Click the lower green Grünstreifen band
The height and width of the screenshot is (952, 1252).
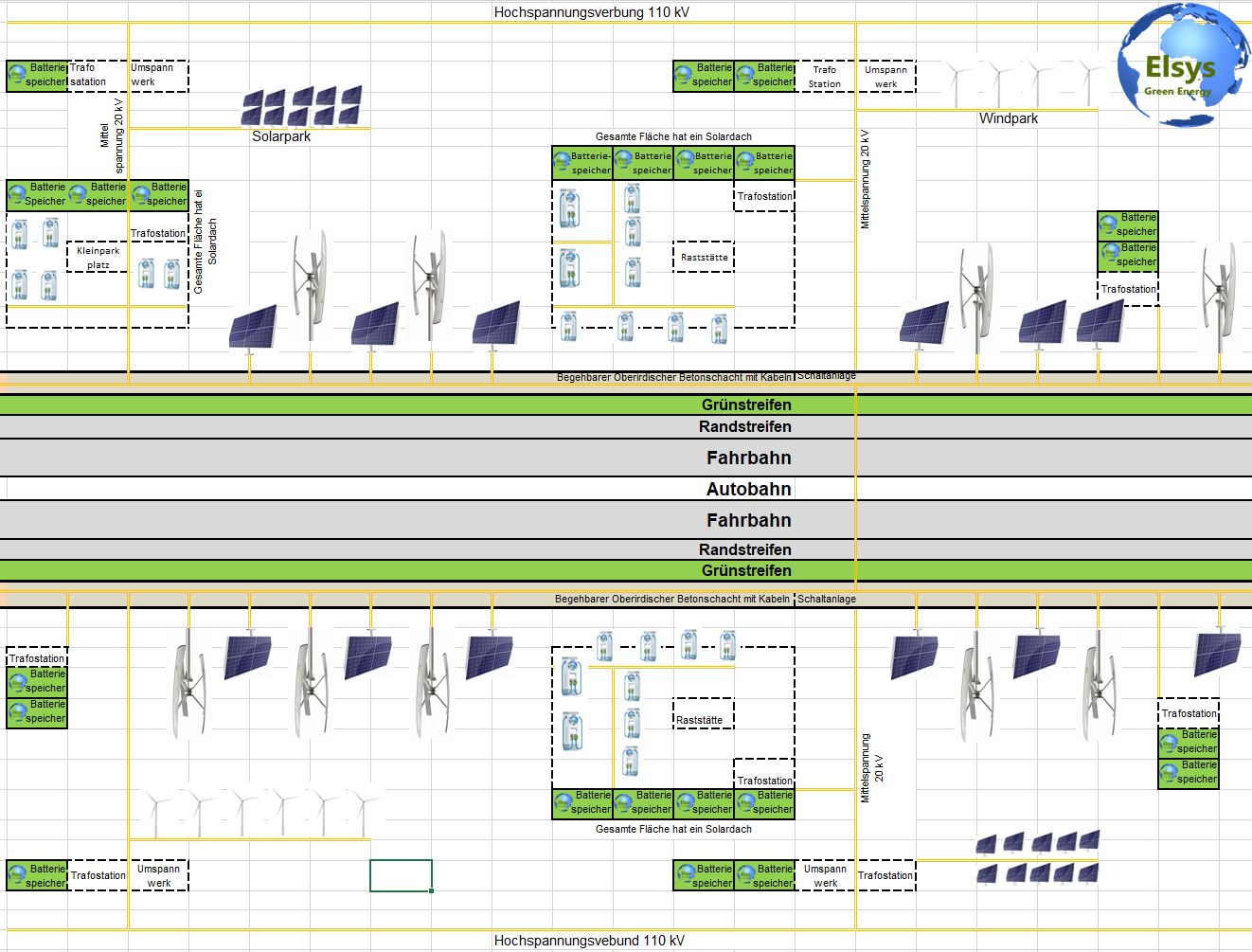click(x=746, y=570)
